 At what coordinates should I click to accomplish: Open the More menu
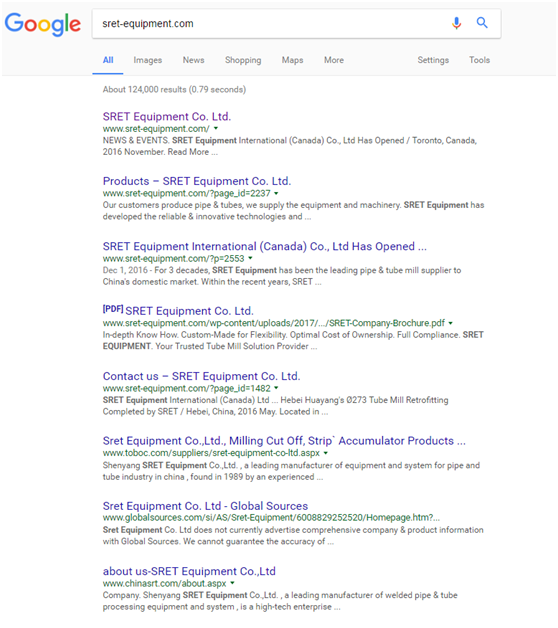[334, 60]
